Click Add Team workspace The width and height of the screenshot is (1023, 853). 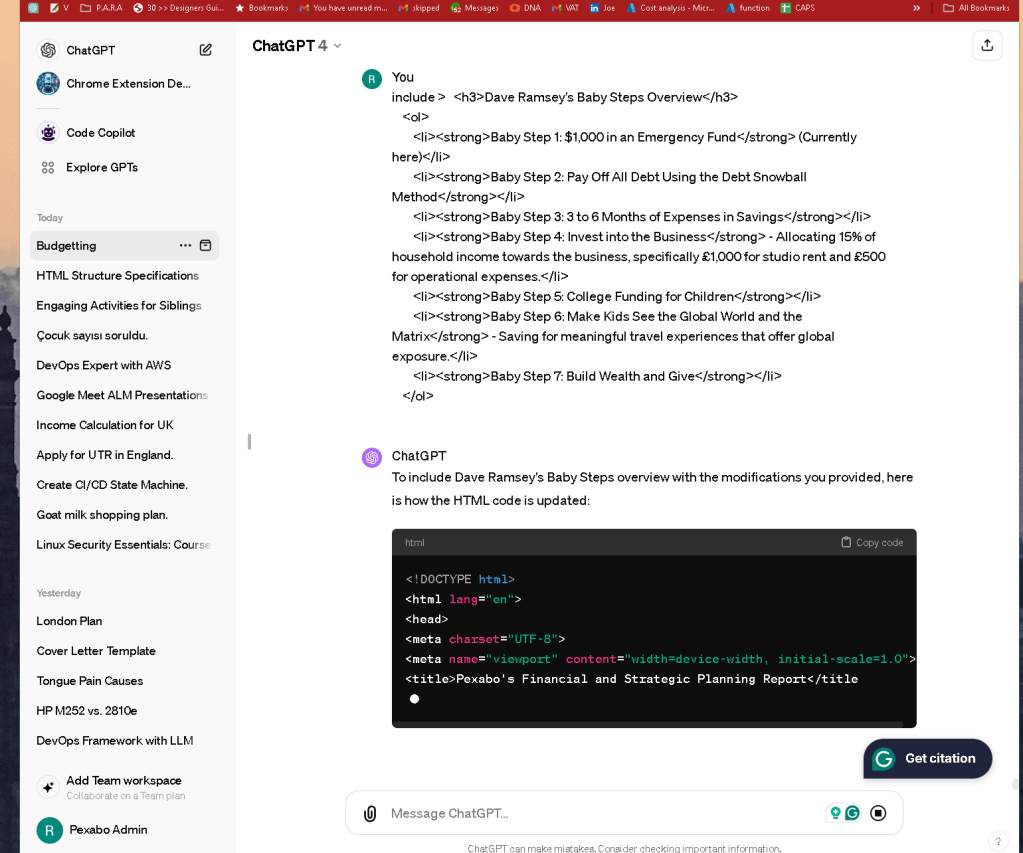[x=124, y=787]
